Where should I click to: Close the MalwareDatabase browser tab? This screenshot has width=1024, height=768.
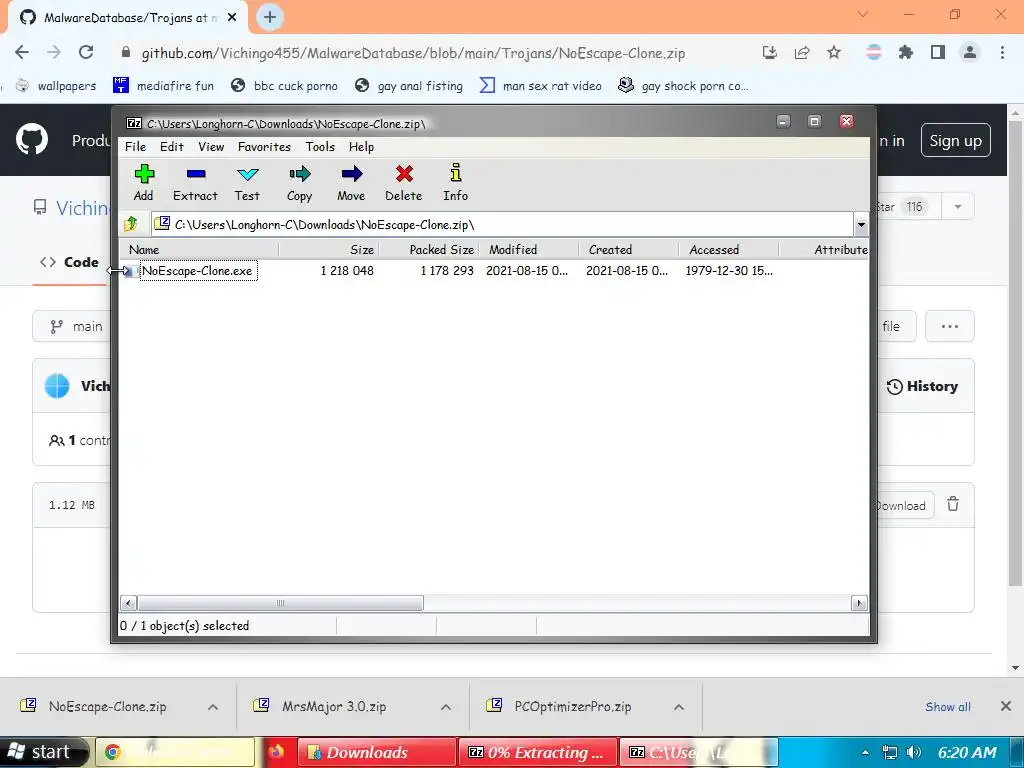pyautogui.click(x=232, y=18)
